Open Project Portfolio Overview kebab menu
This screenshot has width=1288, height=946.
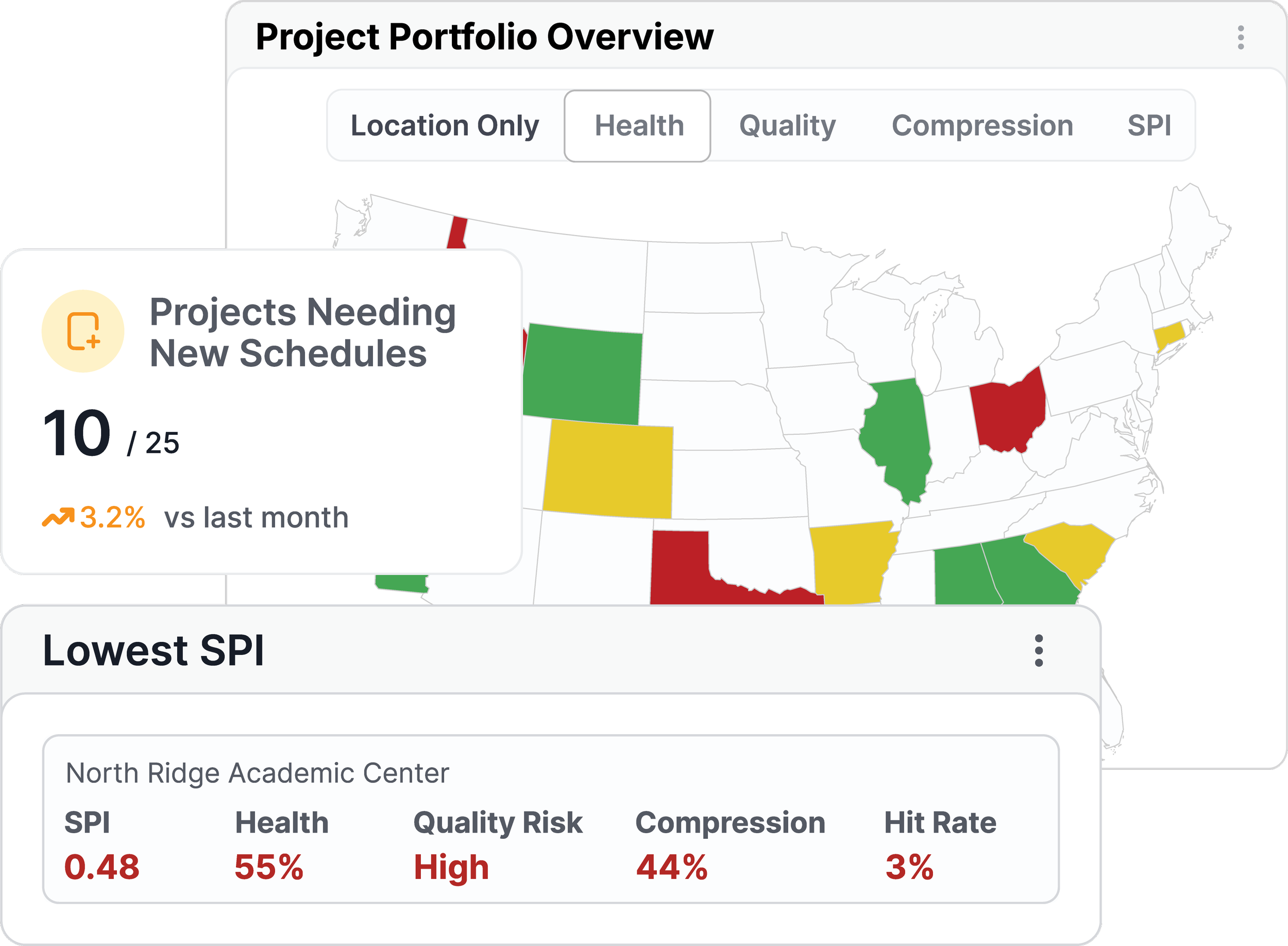pos(1241,37)
